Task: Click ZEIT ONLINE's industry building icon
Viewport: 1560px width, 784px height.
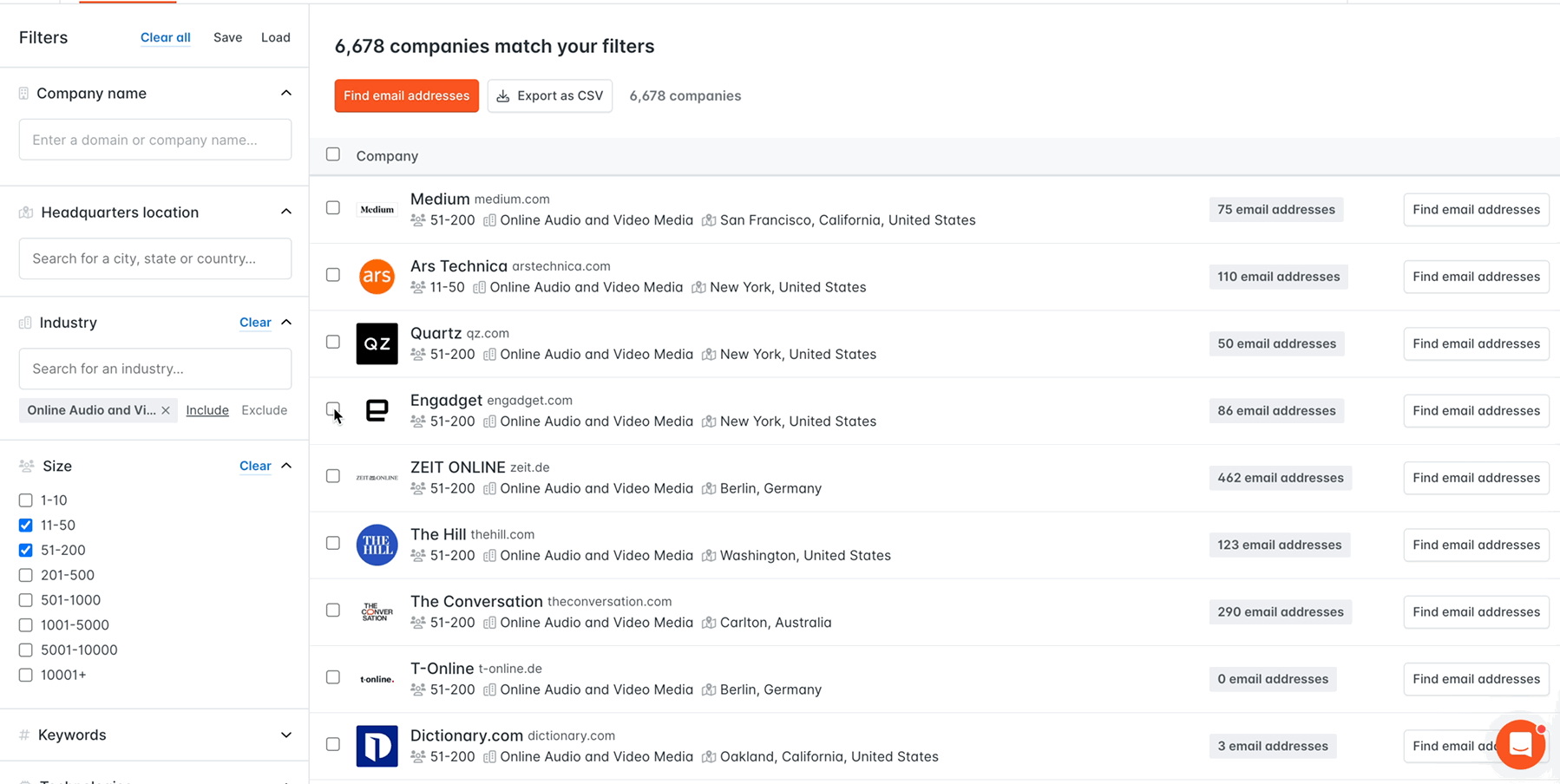Action: [489, 488]
